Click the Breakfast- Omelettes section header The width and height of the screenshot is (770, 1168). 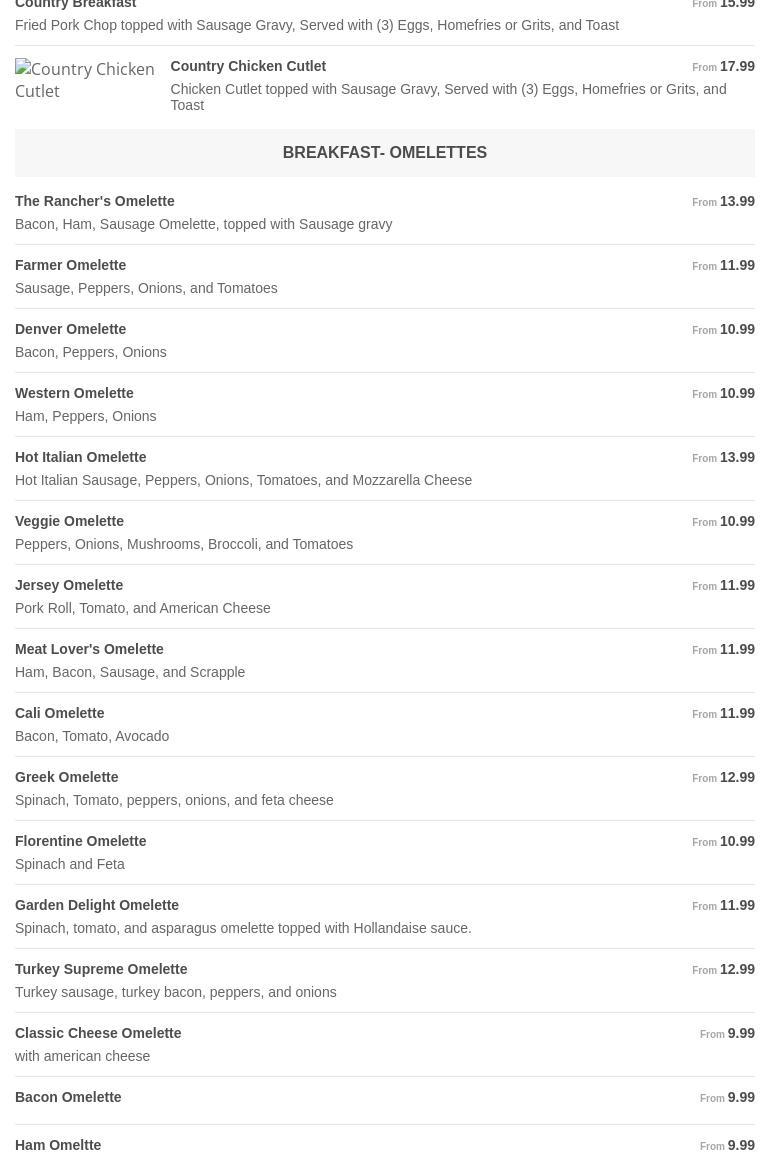point(385,153)
